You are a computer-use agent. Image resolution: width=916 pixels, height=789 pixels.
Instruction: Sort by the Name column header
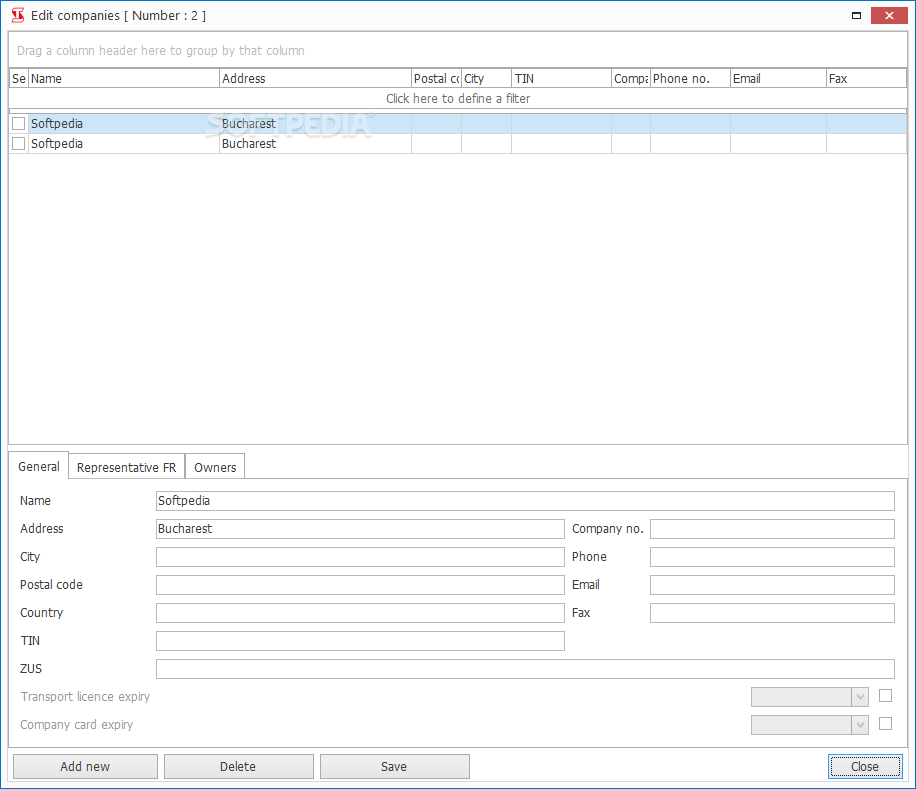[124, 78]
